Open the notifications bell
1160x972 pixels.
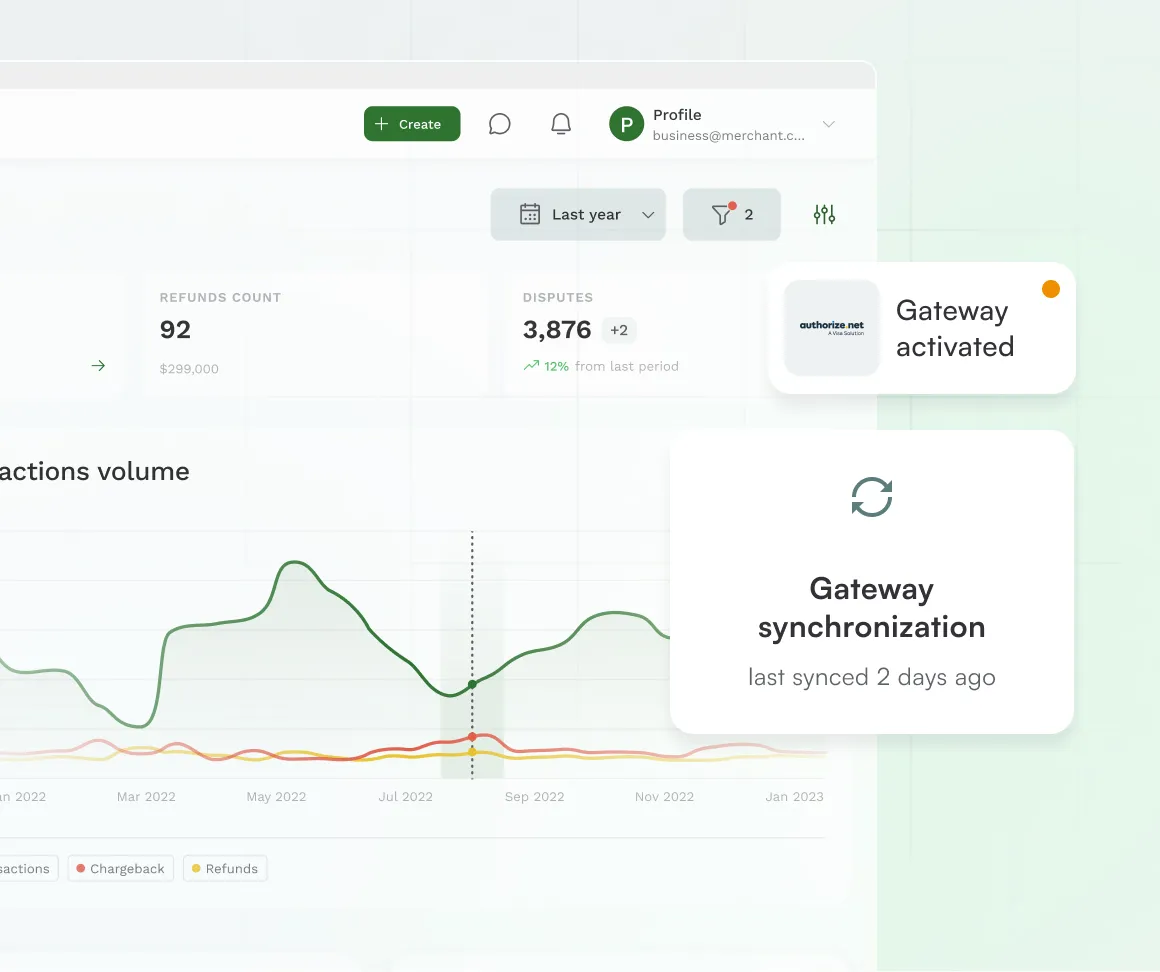click(561, 124)
